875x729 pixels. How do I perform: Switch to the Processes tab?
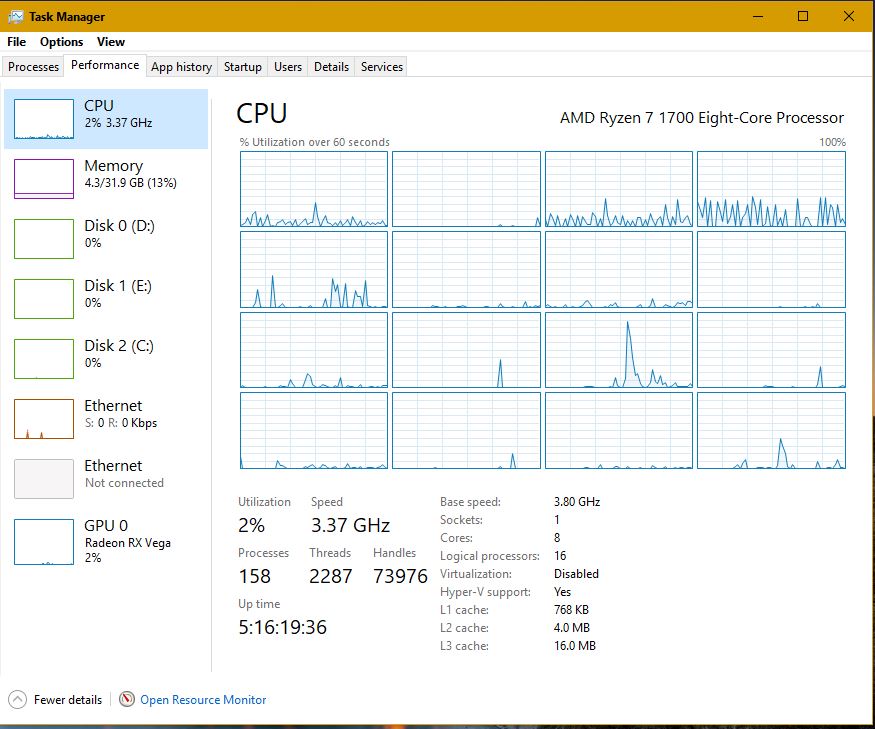[x=33, y=66]
